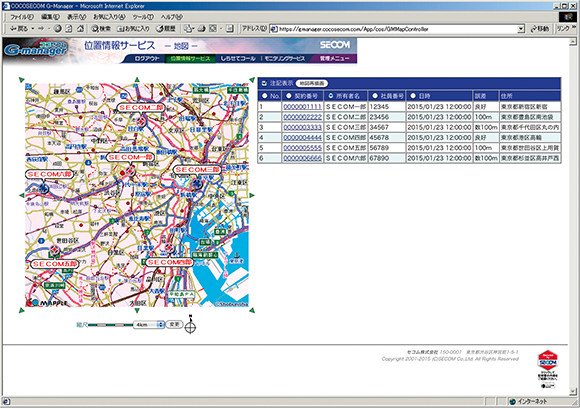Click the 地図再描画 redraw map button
580x408 pixels.
(312, 84)
